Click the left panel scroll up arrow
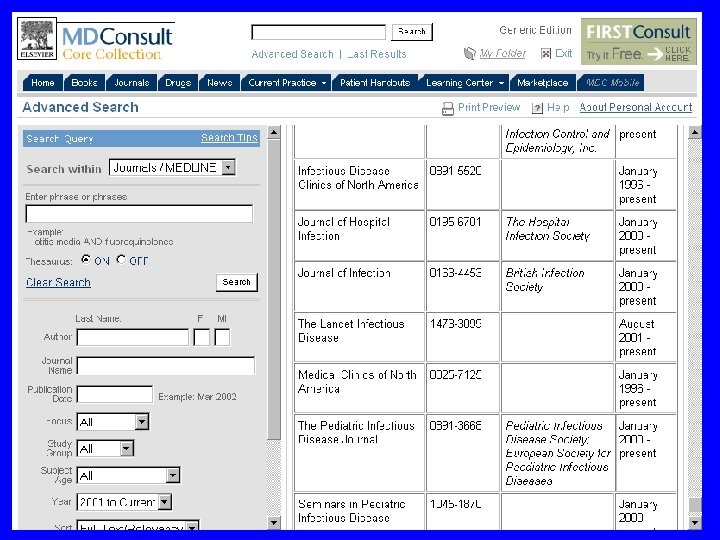The image size is (720, 540). click(x=274, y=133)
